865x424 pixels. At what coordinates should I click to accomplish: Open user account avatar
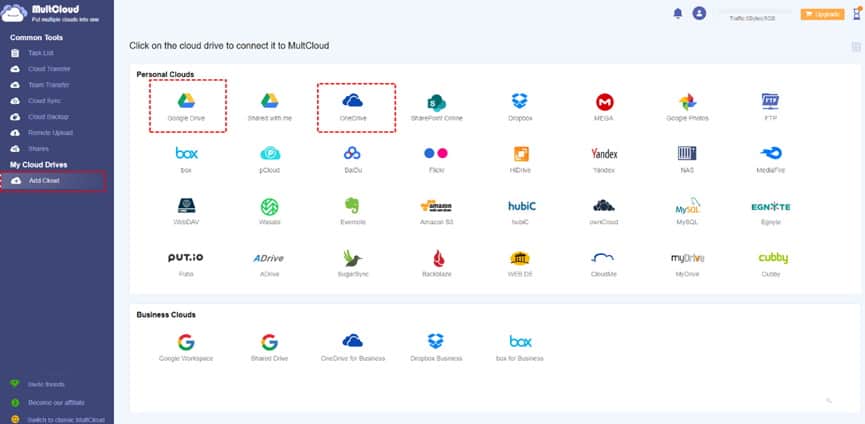coord(700,13)
